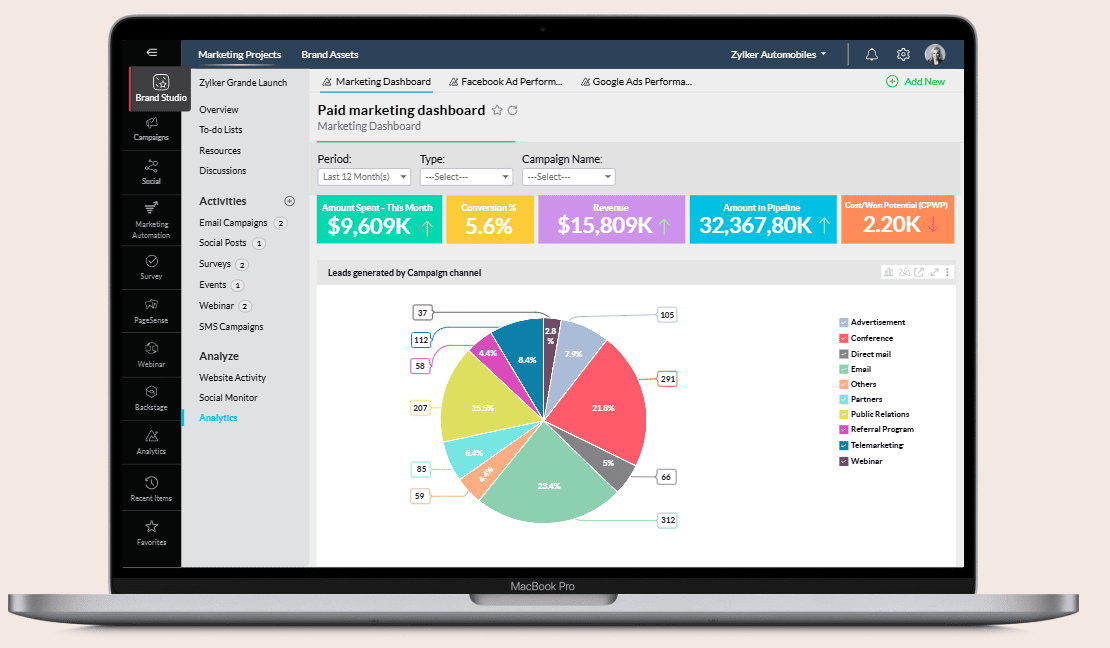The height and width of the screenshot is (648, 1110).
Task: Open the Webinar module in the dark sidebar
Action: click(151, 355)
